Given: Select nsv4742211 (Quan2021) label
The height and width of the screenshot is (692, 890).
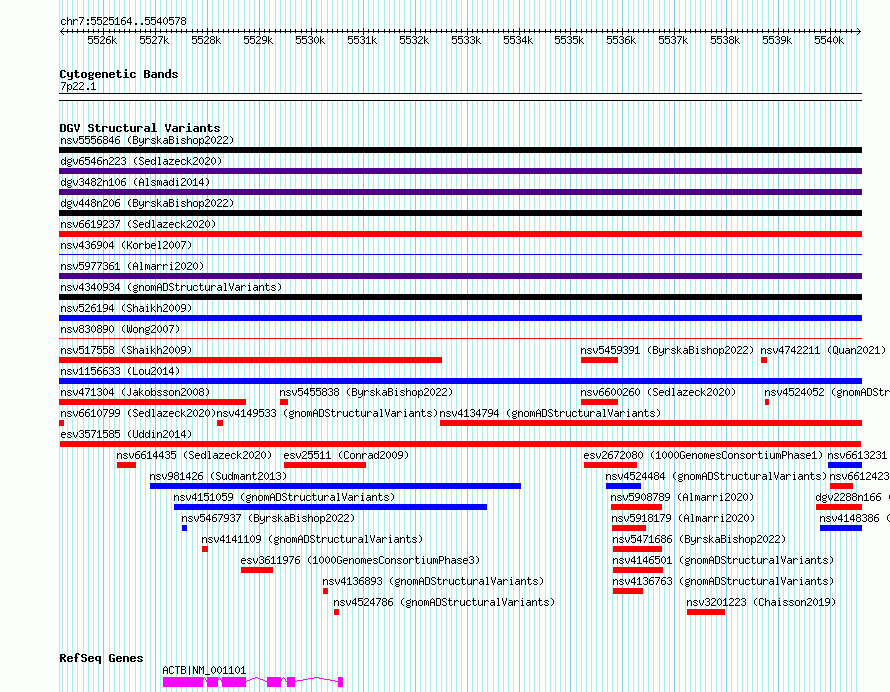Looking at the screenshot, I should (x=823, y=350).
